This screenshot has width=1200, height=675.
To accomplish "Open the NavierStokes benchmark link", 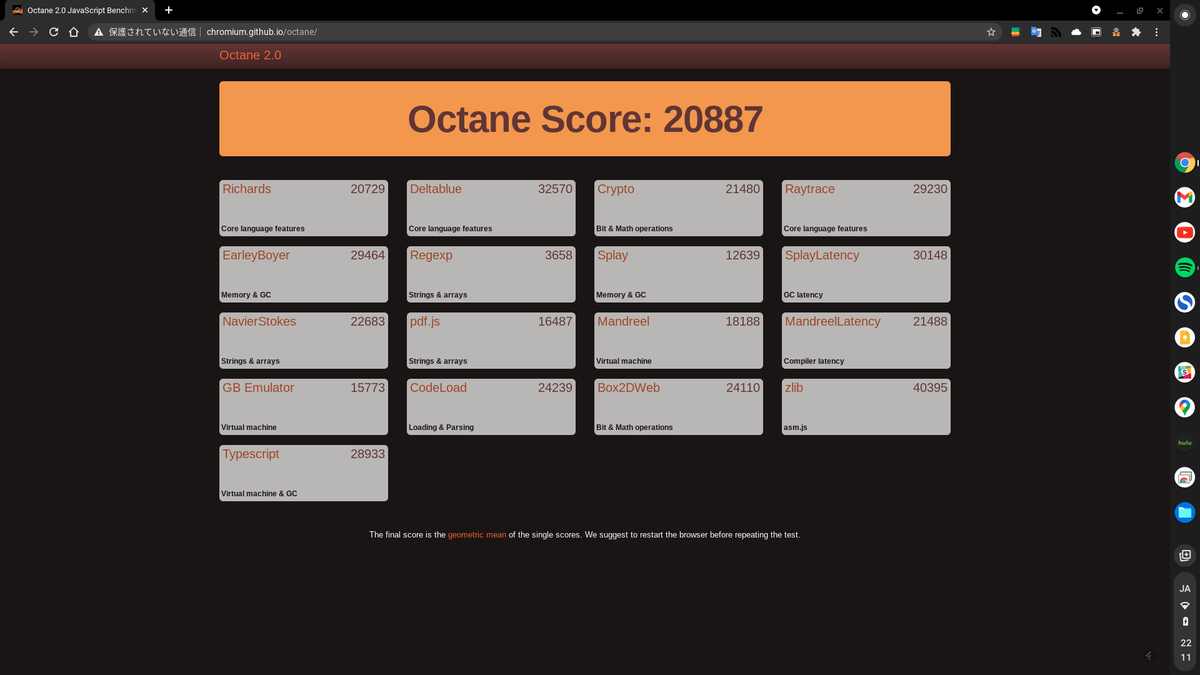I will pos(259,321).
